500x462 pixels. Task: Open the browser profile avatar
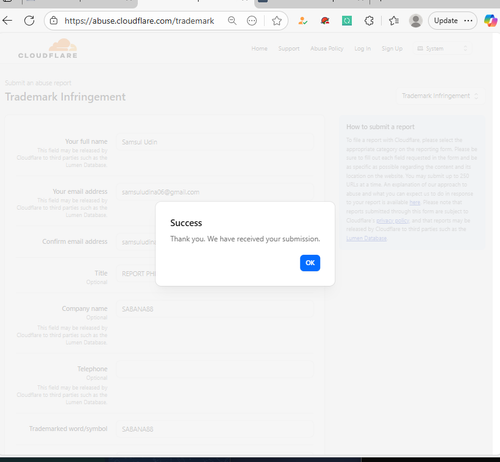pos(416,21)
